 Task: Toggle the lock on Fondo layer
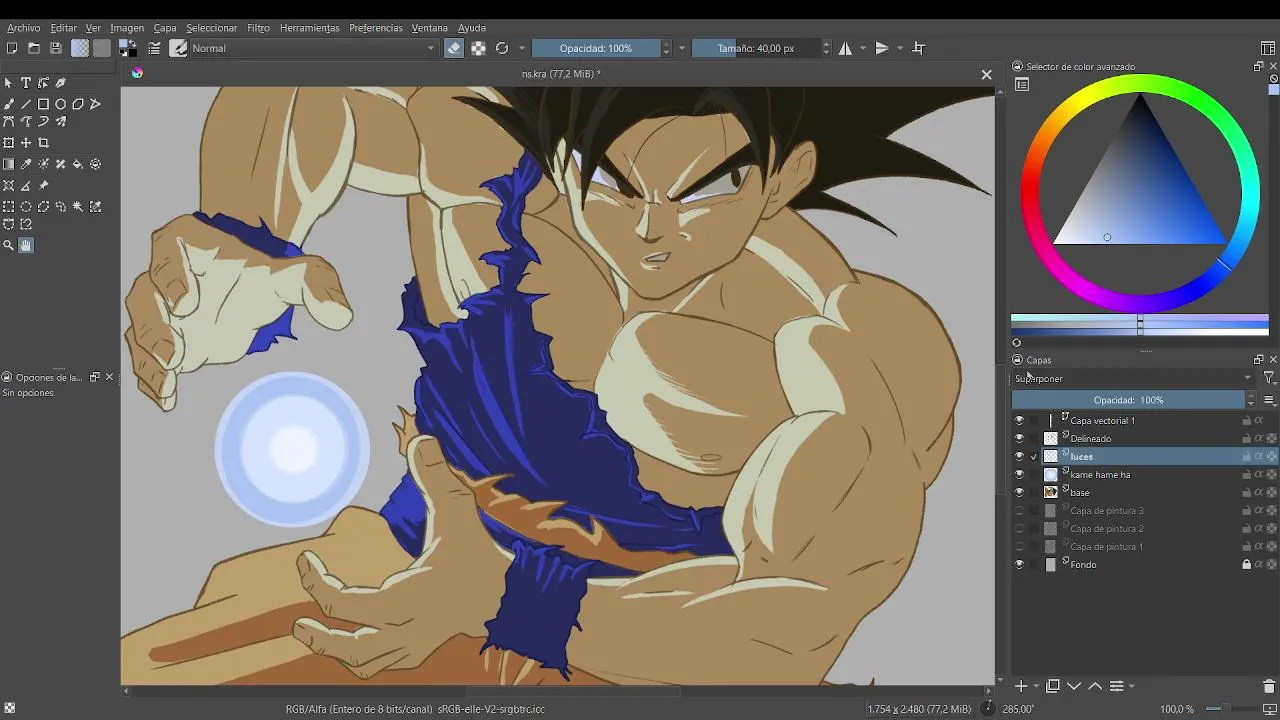(x=1246, y=564)
